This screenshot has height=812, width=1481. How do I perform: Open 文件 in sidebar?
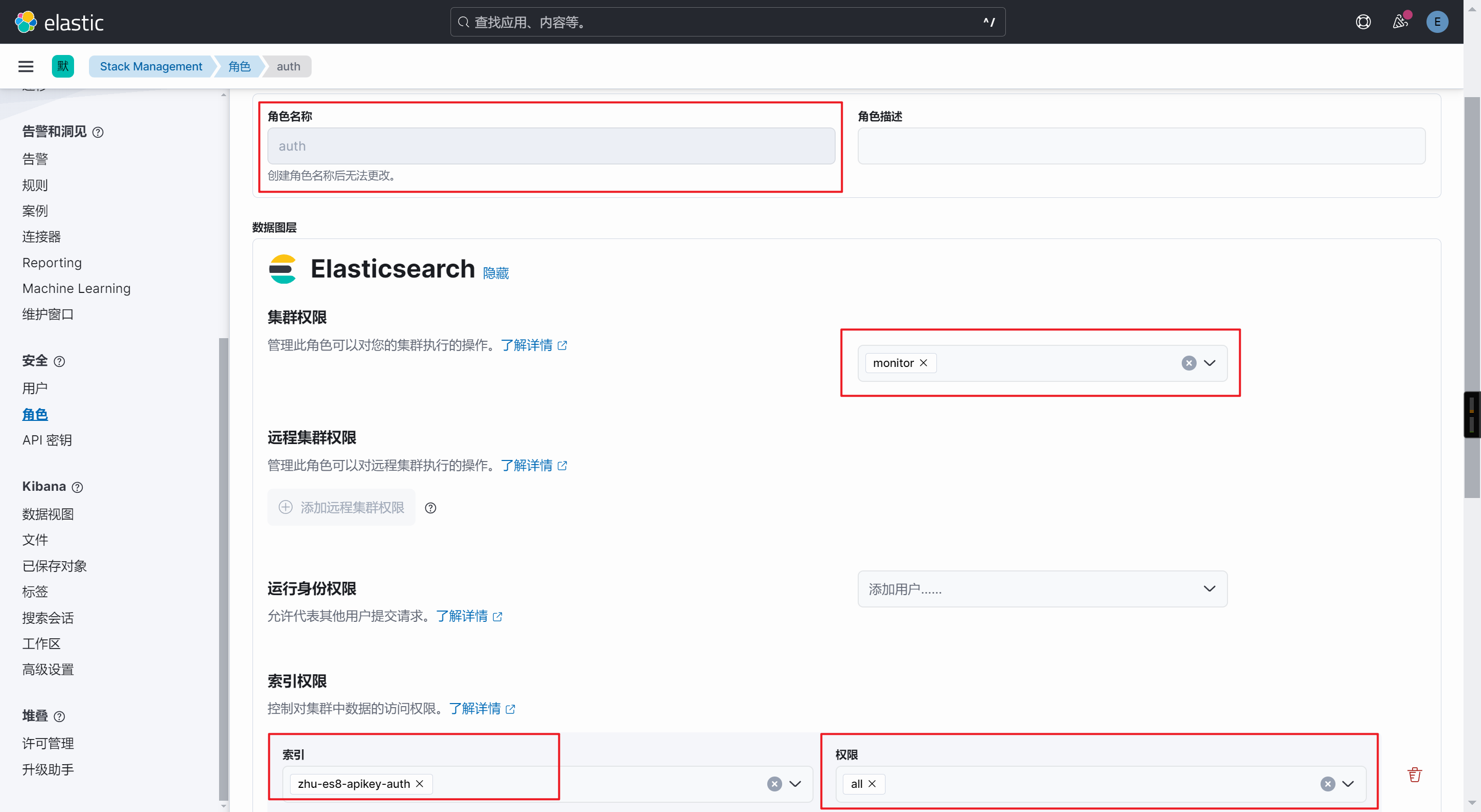point(35,540)
